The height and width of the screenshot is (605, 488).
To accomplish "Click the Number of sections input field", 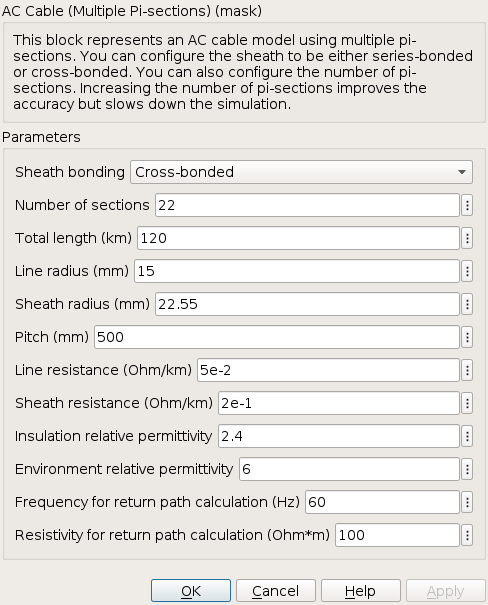I will coord(307,205).
